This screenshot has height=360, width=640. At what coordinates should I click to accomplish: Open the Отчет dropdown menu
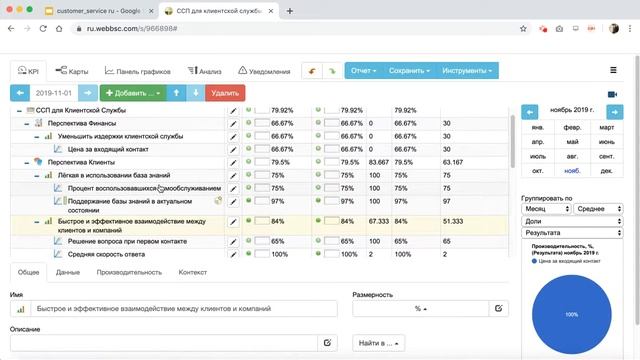point(363,71)
